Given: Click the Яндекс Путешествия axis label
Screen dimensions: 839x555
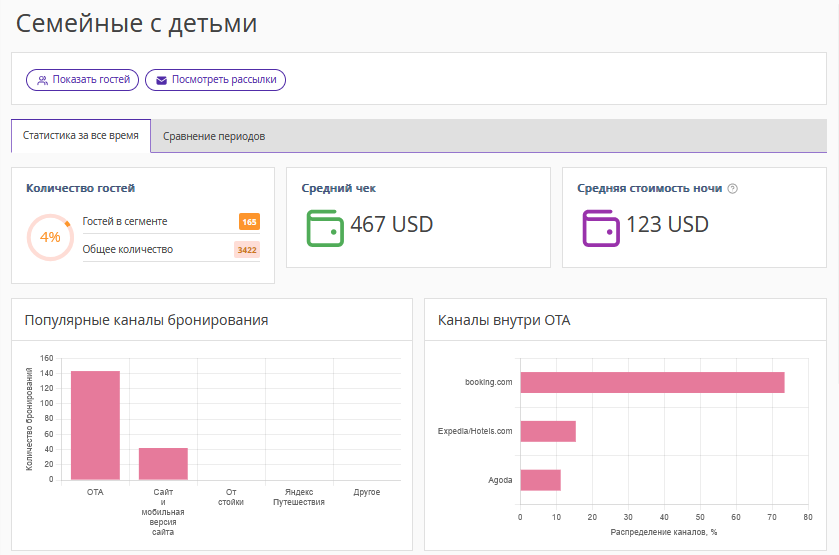Looking at the screenshot, I should point(299,497).
